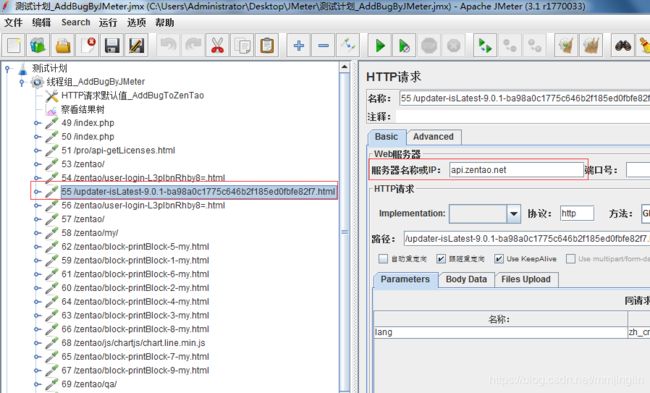650x393 pixels.
Task: Expand the 49 /index.php node toggle
Action: click(37, 123)
